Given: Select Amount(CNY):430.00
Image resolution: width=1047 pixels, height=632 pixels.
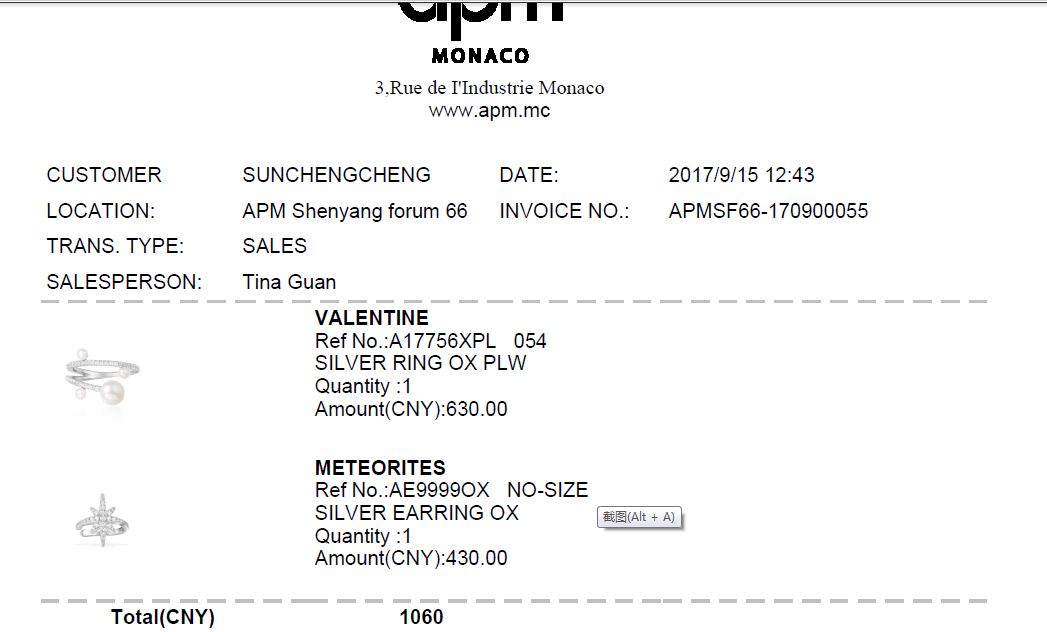Looking at the screenshot, I should (x=411, y=558).
